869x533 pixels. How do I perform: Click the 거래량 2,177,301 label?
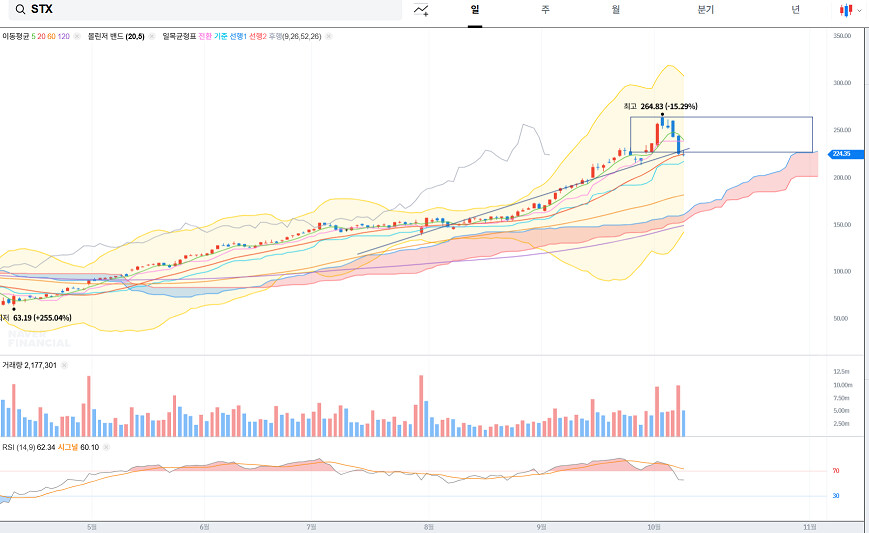point(29,365)
